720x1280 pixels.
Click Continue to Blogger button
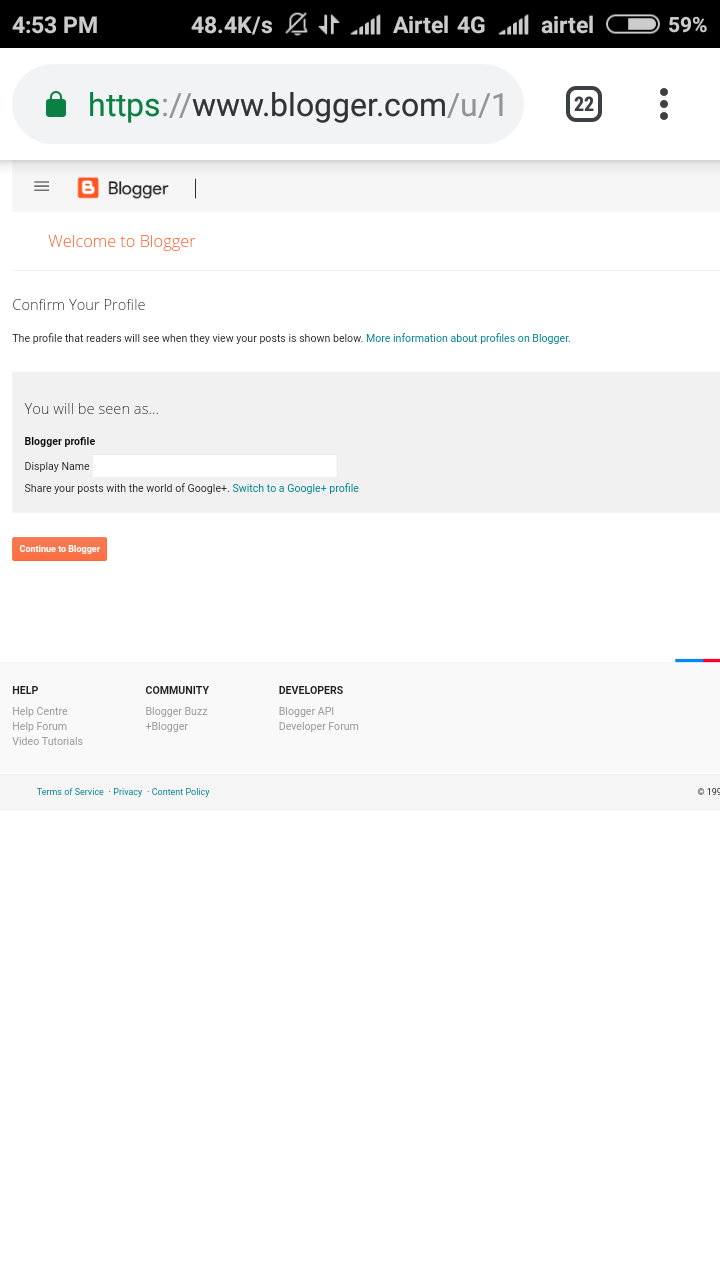click(x=59, y=549)
